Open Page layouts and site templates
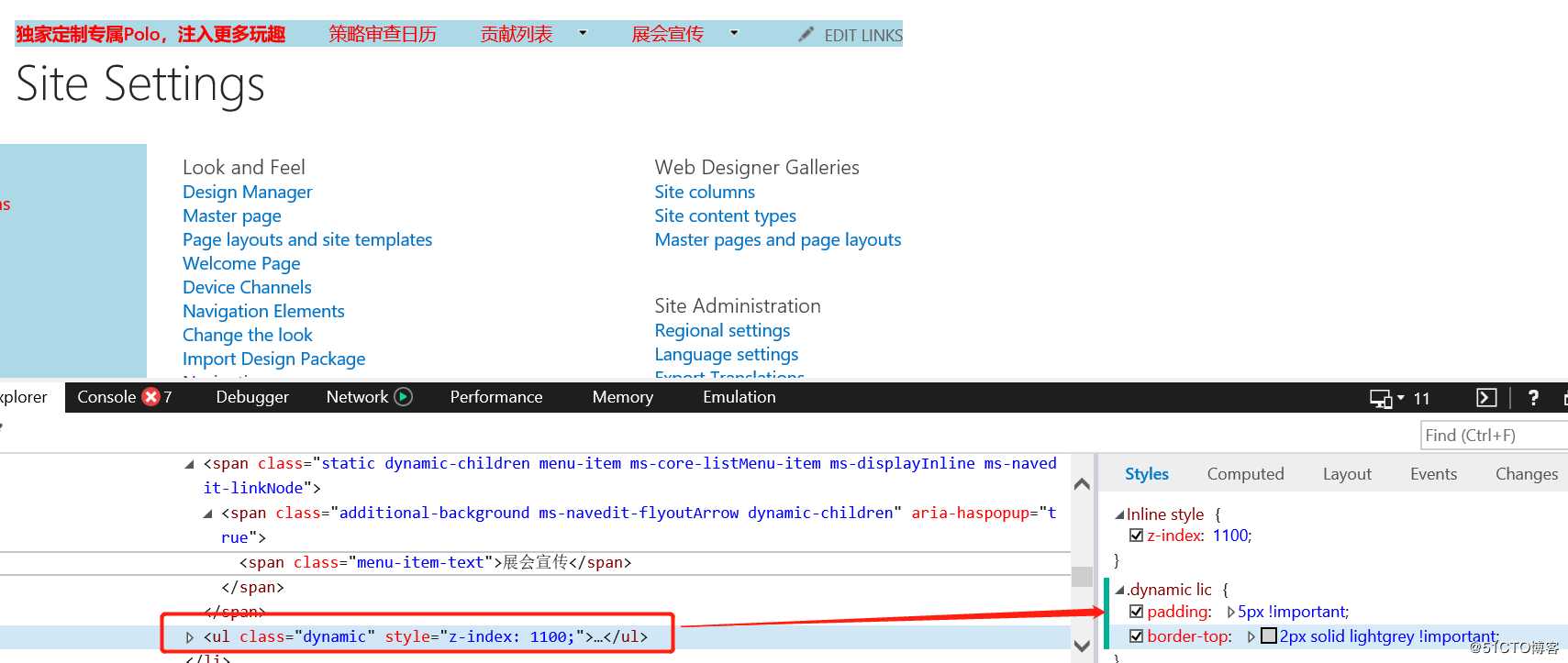This screenshot has height=663, width=1568. click(x=307, y=239)
